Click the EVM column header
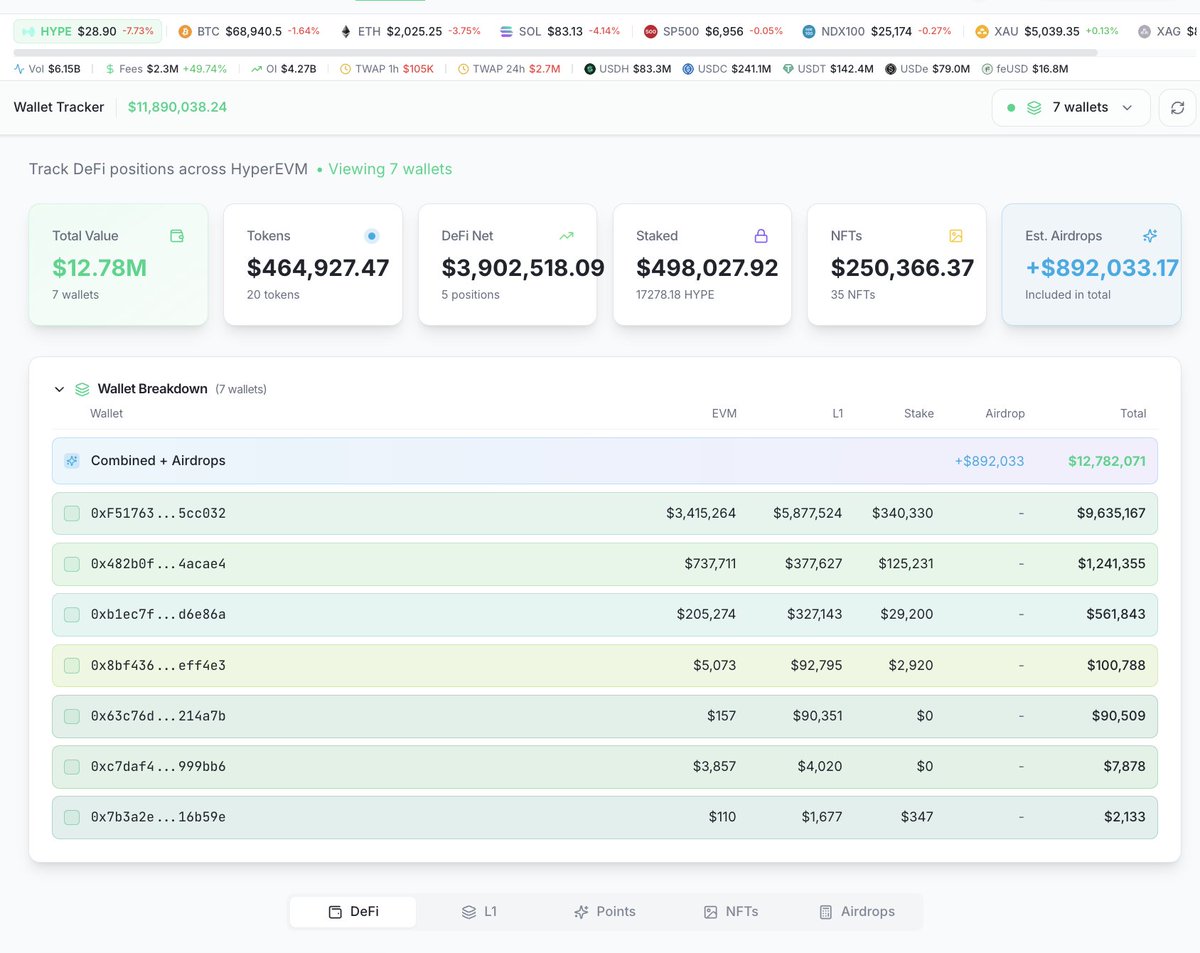1200x953 pixels. coord(724,413)
